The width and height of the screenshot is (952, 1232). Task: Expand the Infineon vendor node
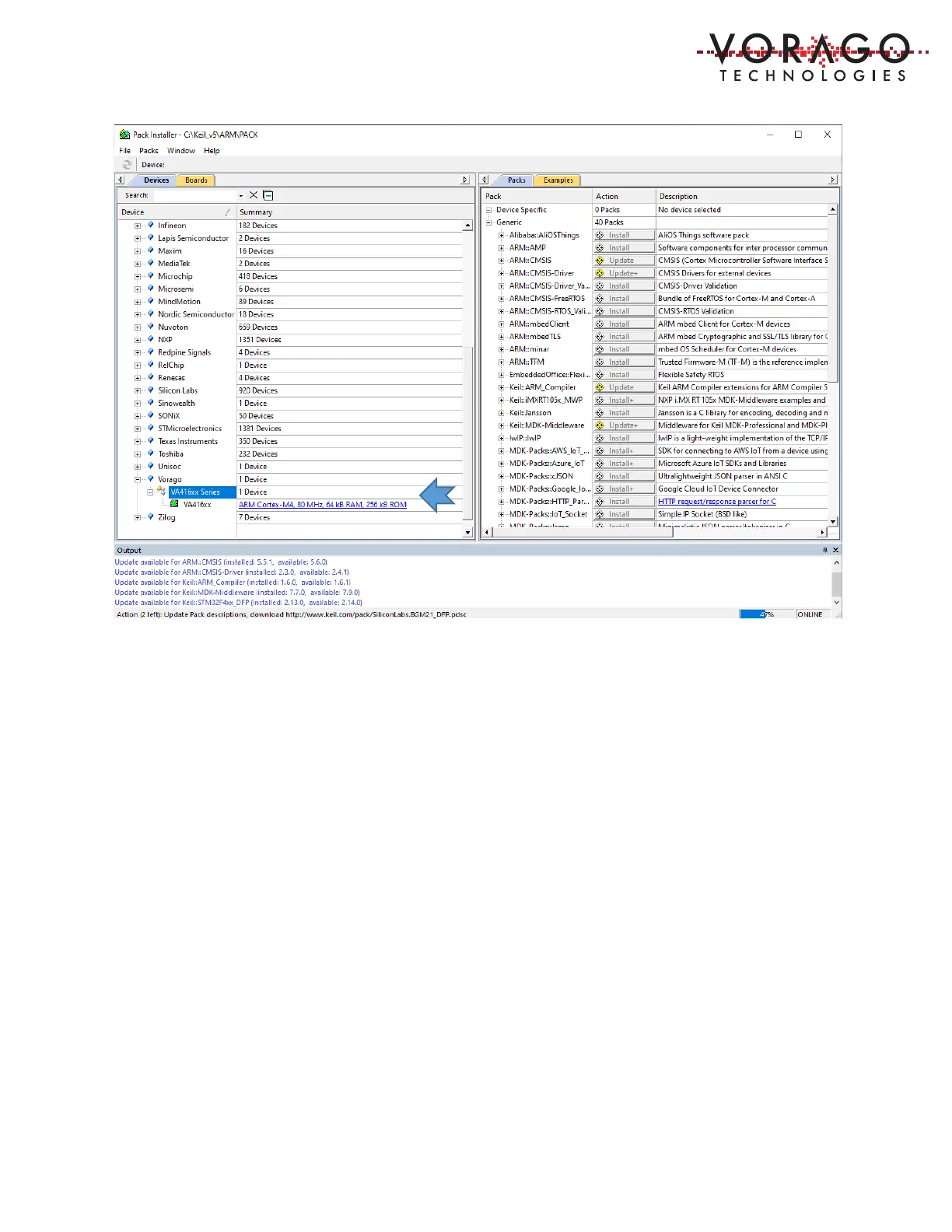point(138,226)
